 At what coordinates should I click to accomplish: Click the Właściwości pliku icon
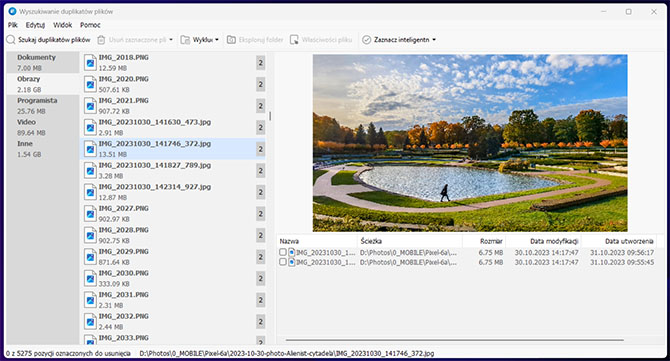tap(294, 40)
